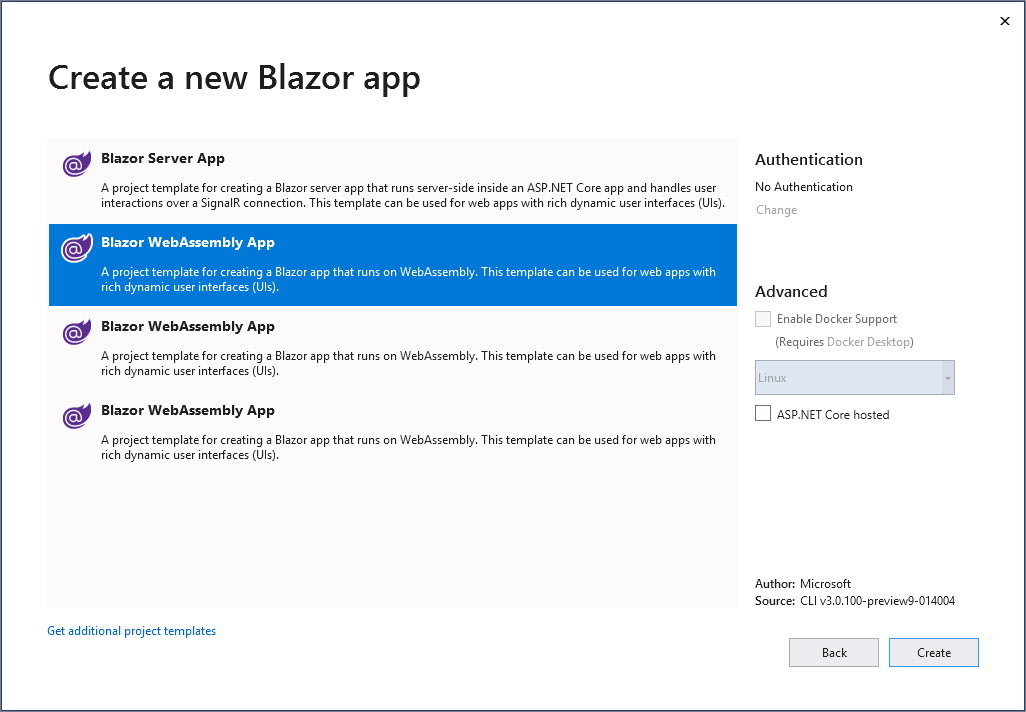Select the highlighted Blazor WebAssembly App title
1026x712 pixels.
pos(188,242)
